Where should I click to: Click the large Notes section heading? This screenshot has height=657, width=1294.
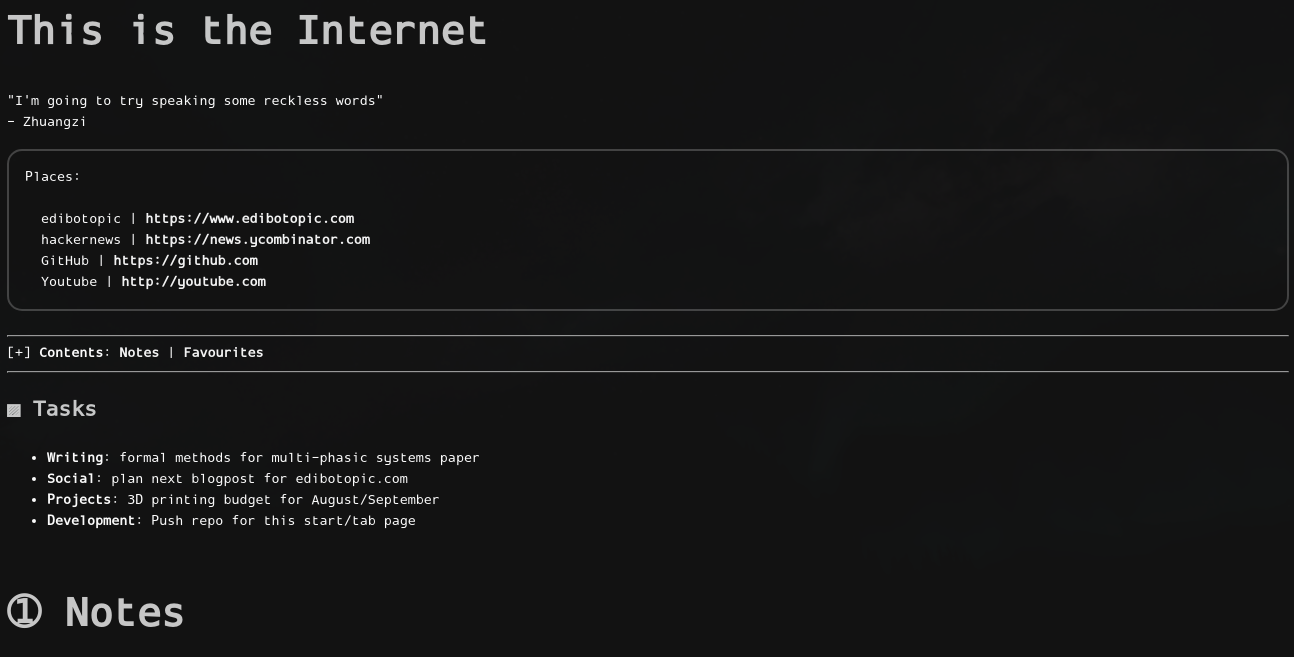click(x=124, y=612)
